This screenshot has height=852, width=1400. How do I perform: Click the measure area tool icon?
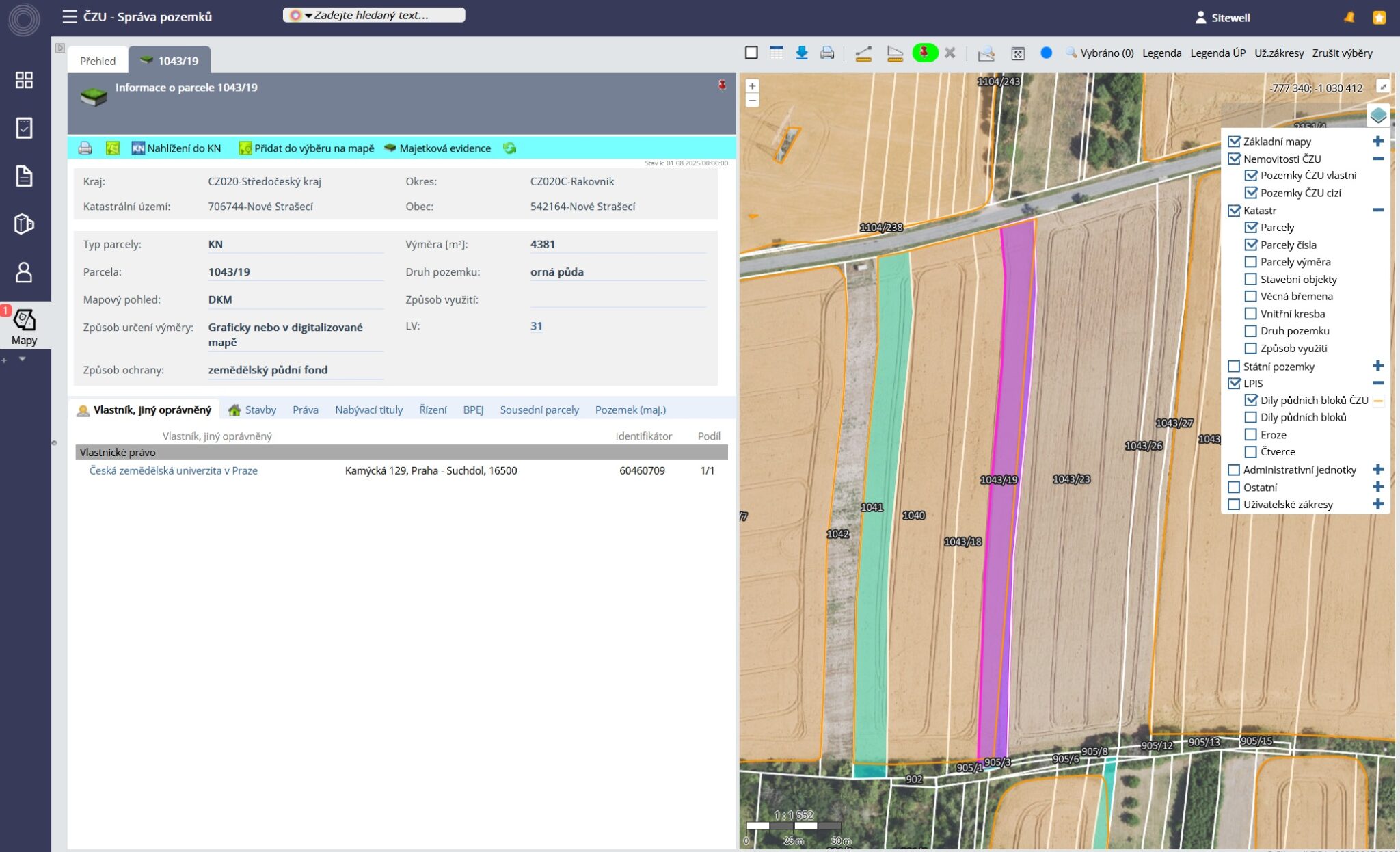coord(894,53)
